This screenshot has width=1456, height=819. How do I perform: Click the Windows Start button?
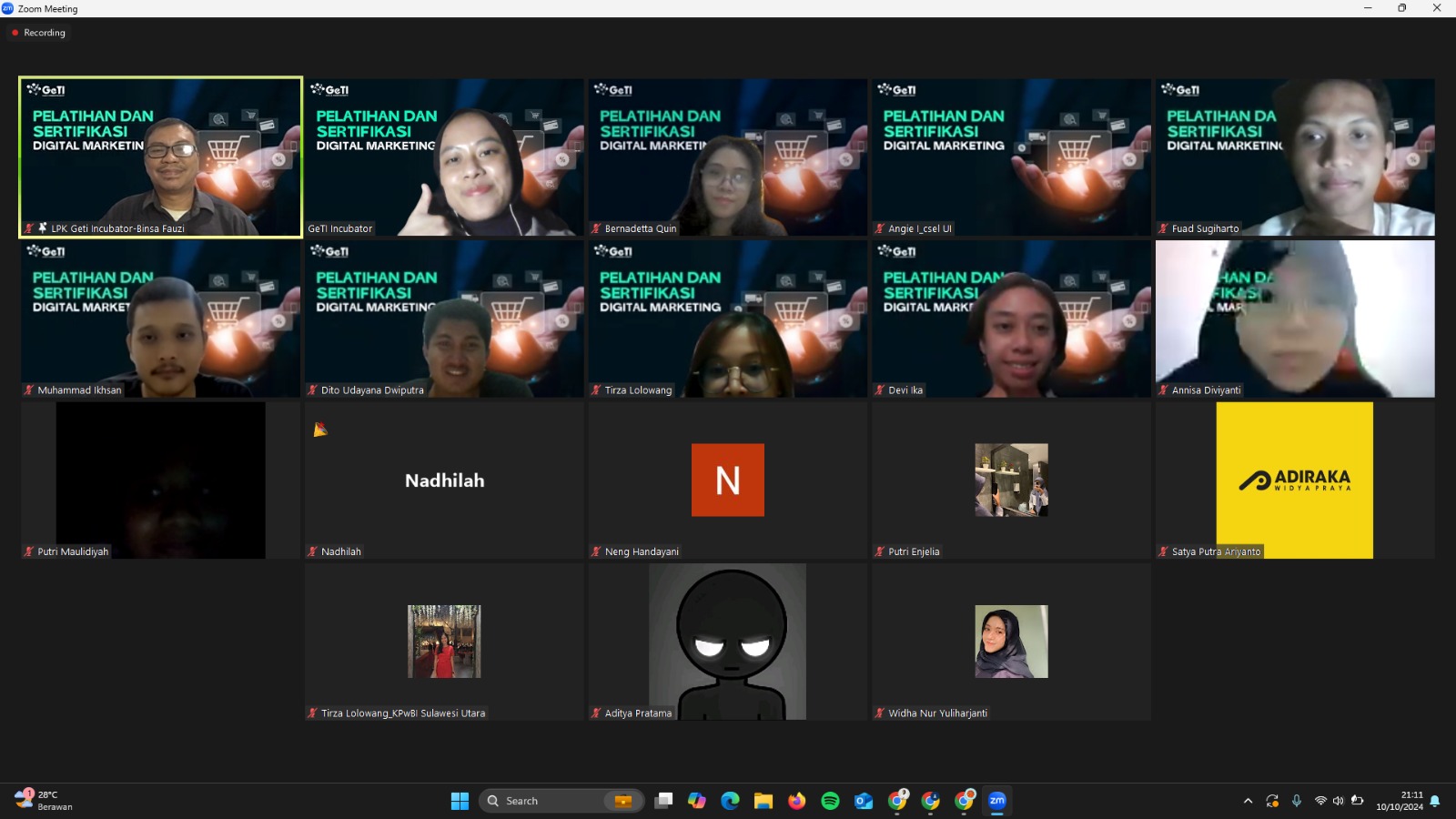(x=460, y=801)
